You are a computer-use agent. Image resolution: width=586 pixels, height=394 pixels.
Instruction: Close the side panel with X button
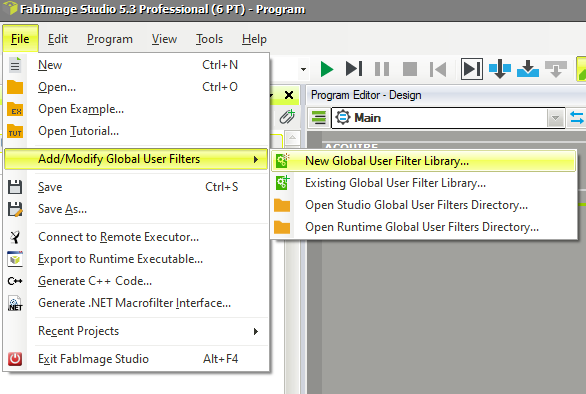click(289, 95)
